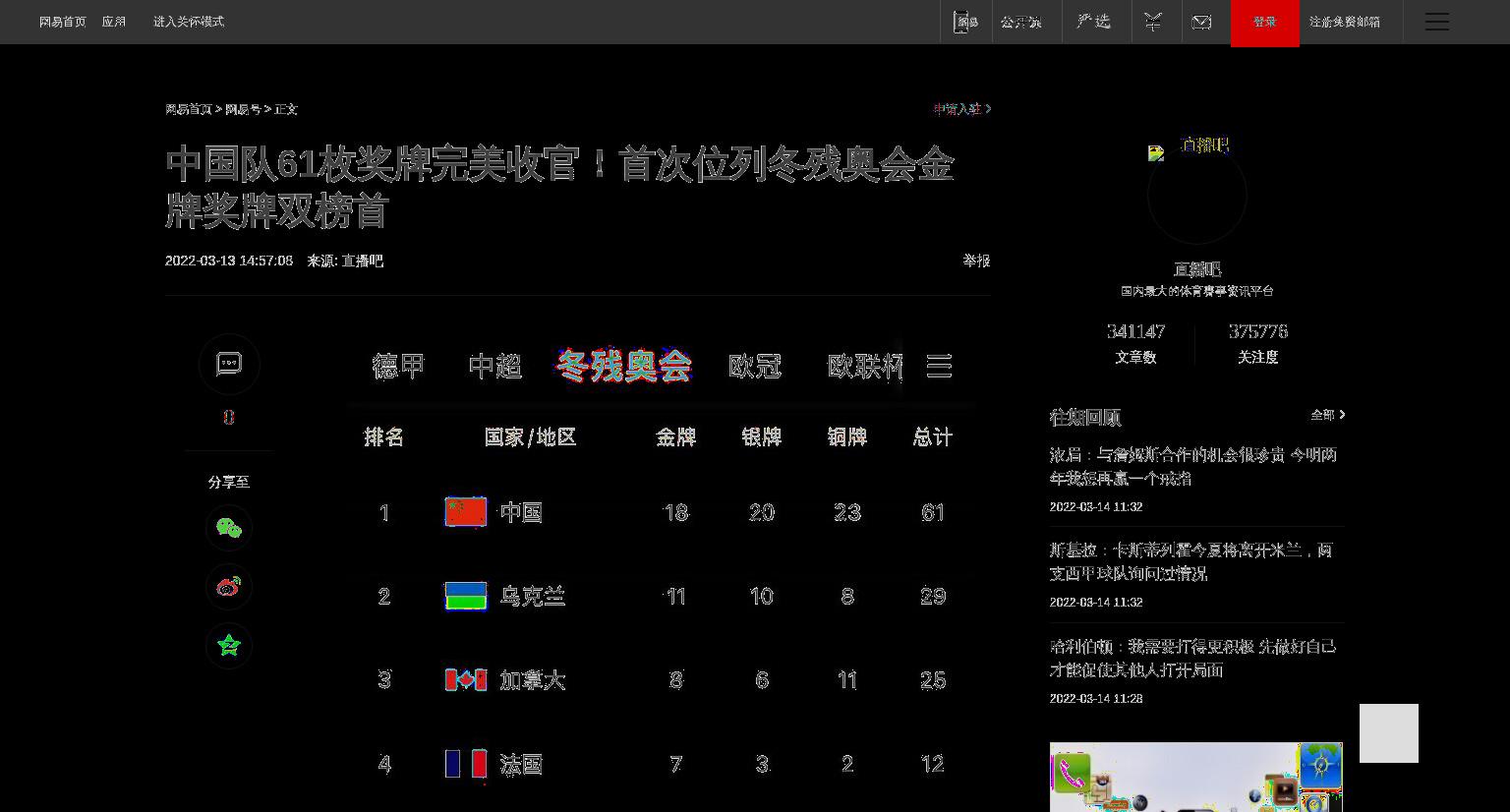
Task: Click the 2022-03-13 14:57:08 timestamp
Action: pos(229,261)
